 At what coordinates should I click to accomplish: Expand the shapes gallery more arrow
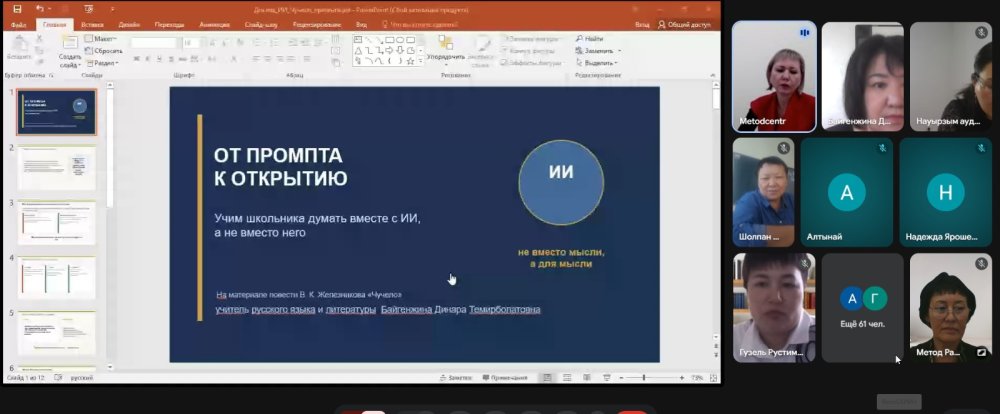420,61
